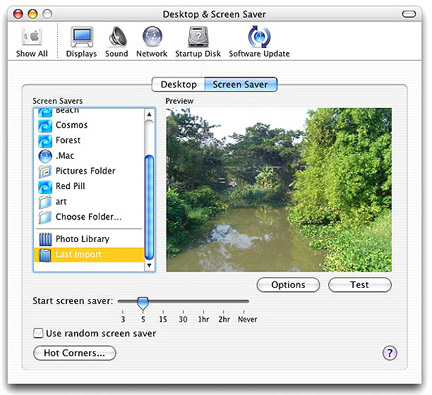Viewport: 432px width, 395px height.
Task: Click the Options button
Action: (288, 285)
